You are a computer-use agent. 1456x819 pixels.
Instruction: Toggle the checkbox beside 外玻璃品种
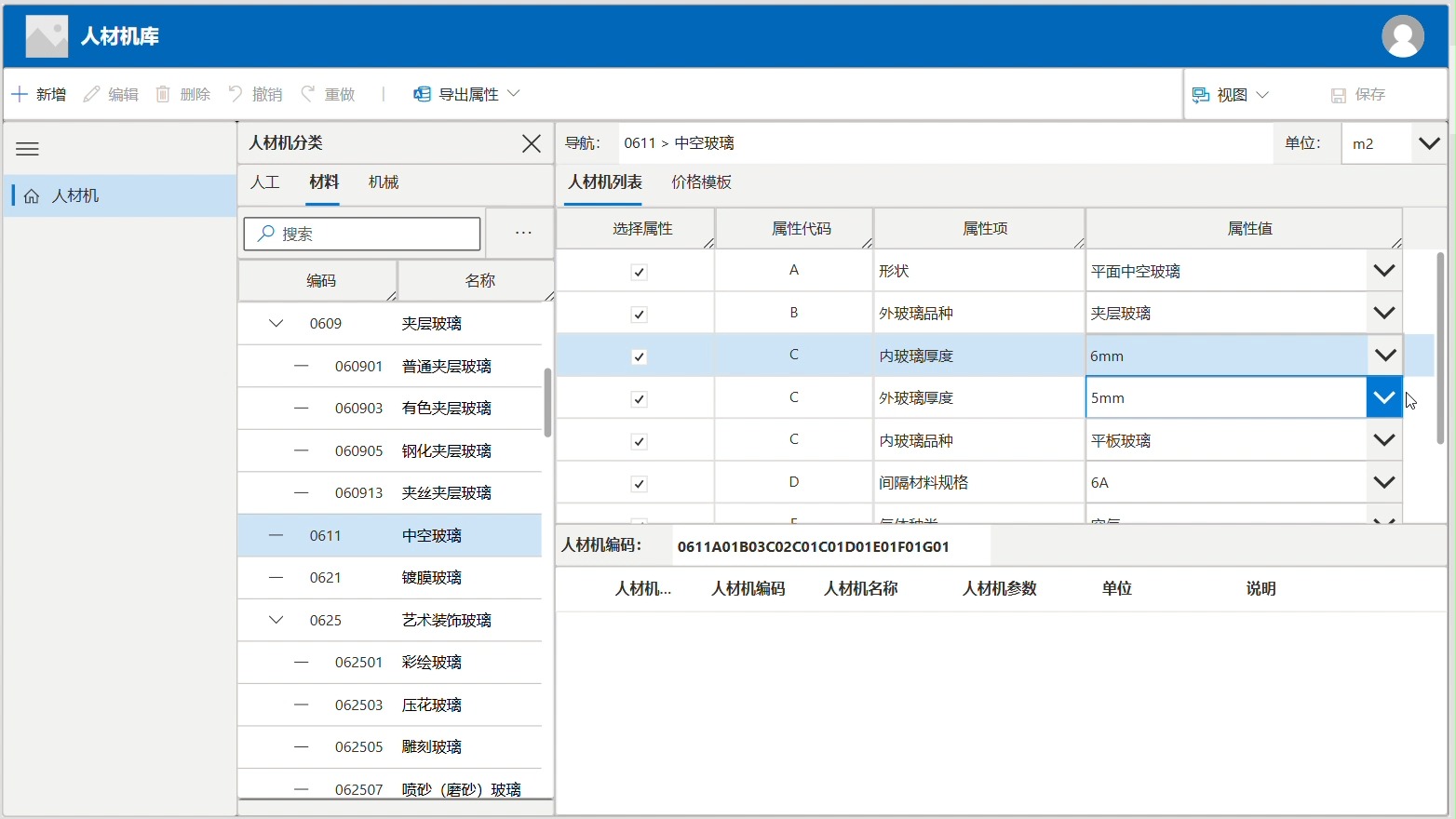[x=639, y=314]
